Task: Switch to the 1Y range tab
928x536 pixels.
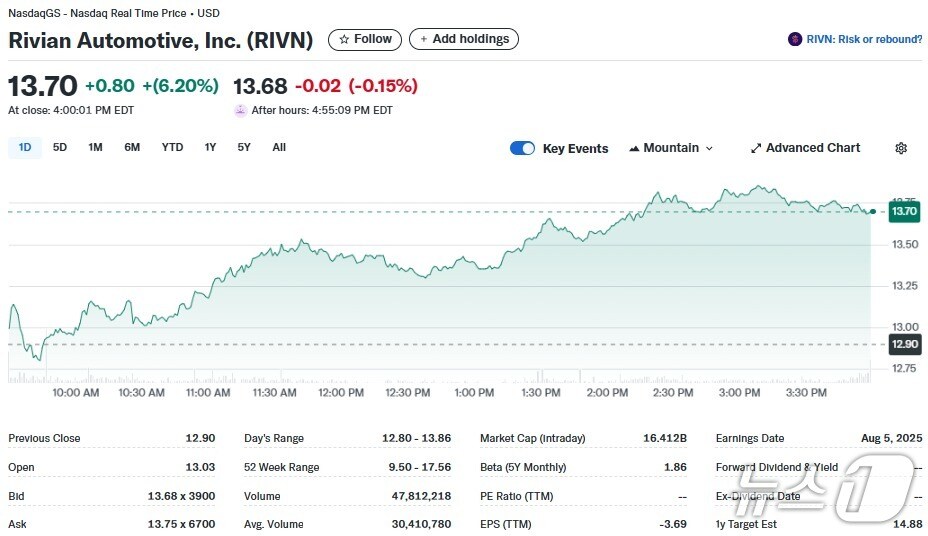Action: coord(210,147)
